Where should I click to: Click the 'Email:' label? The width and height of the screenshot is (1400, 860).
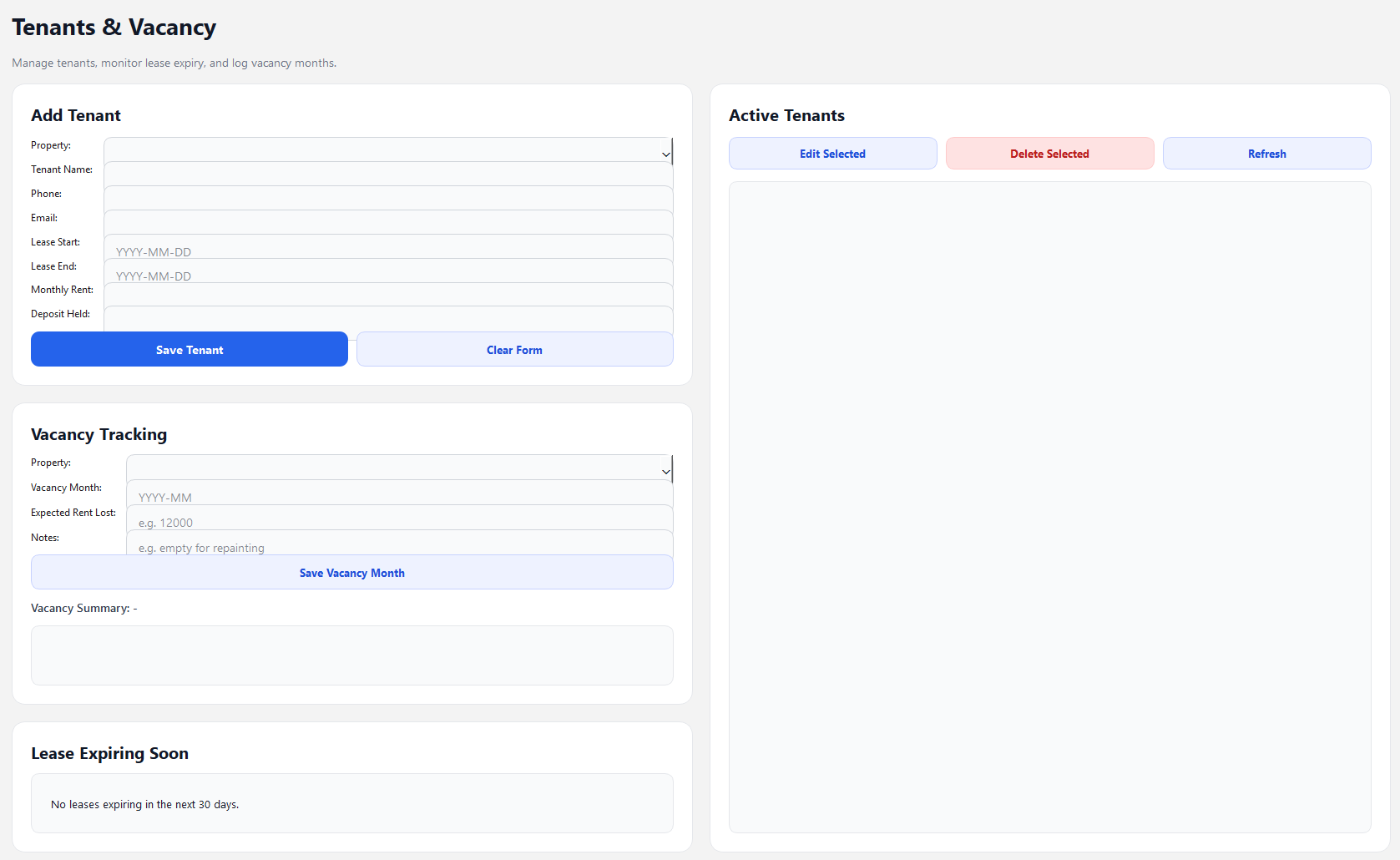(44, 218)
